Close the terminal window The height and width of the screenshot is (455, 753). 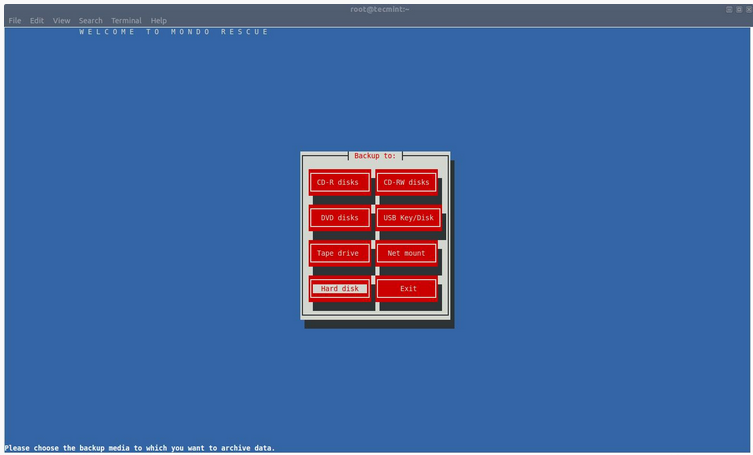tap(749, 10)
